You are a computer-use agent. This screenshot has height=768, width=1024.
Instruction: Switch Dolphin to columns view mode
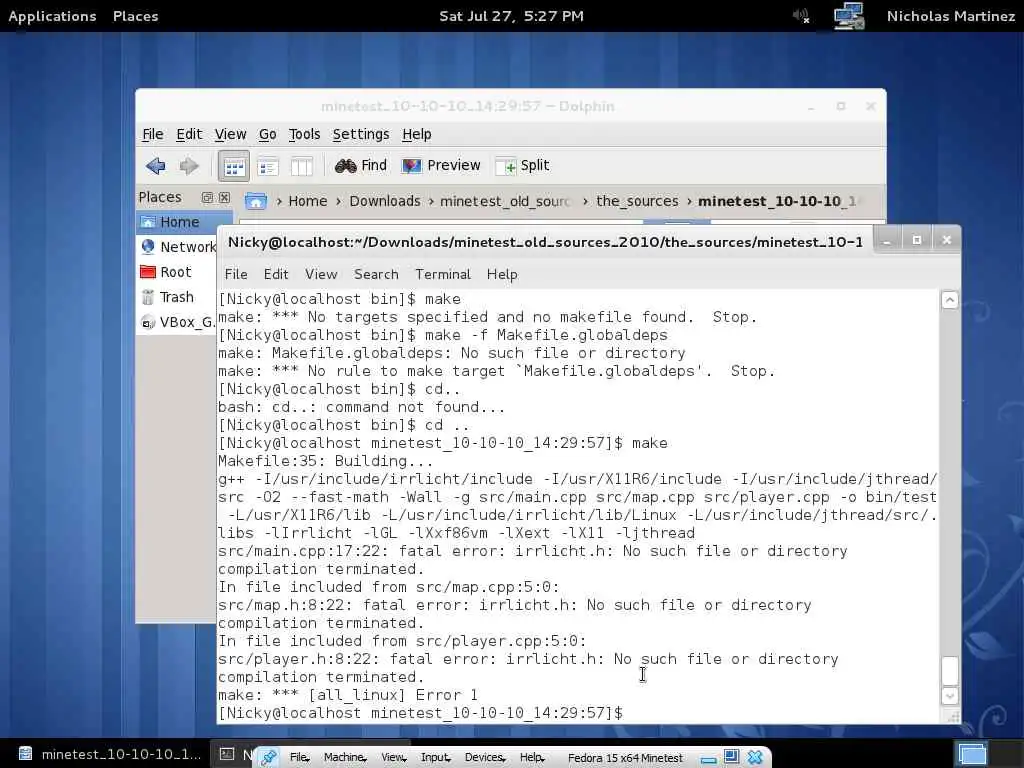click(302, 167)
